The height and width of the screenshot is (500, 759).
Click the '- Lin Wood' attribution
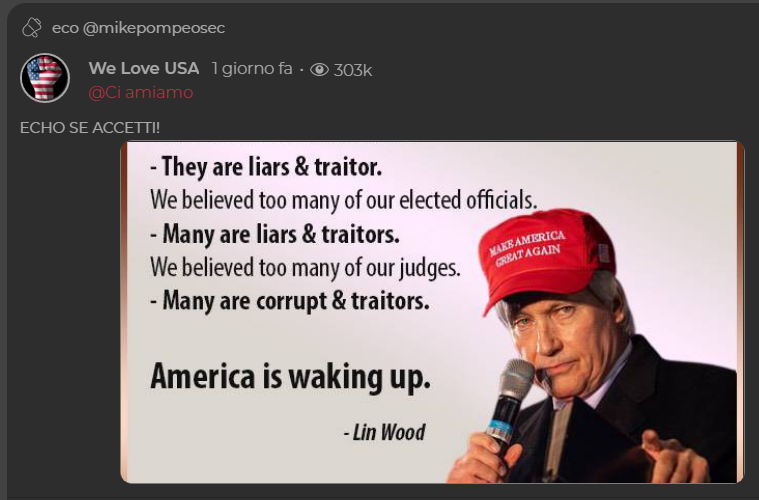click(384, 432)
